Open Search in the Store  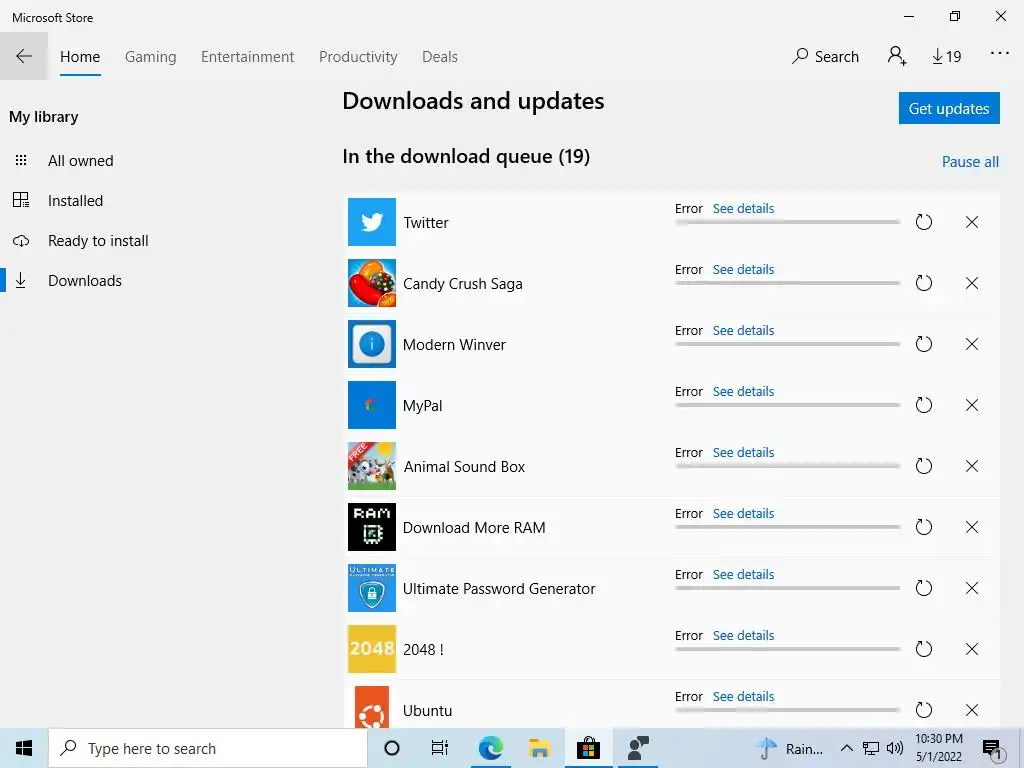pyautogui.click(x=825, y=57)
